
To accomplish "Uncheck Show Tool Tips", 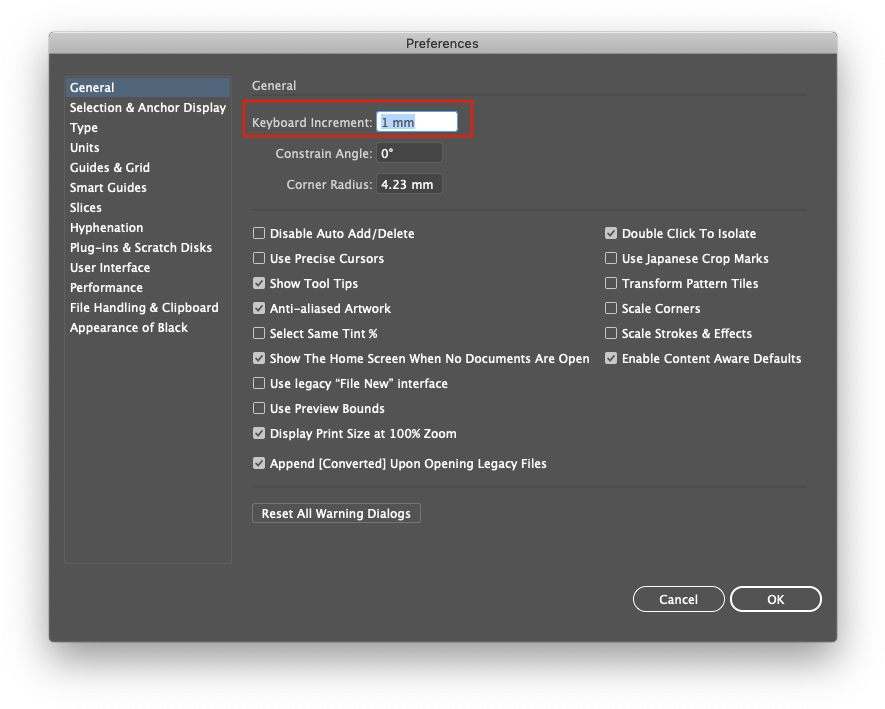I will 259,283.
